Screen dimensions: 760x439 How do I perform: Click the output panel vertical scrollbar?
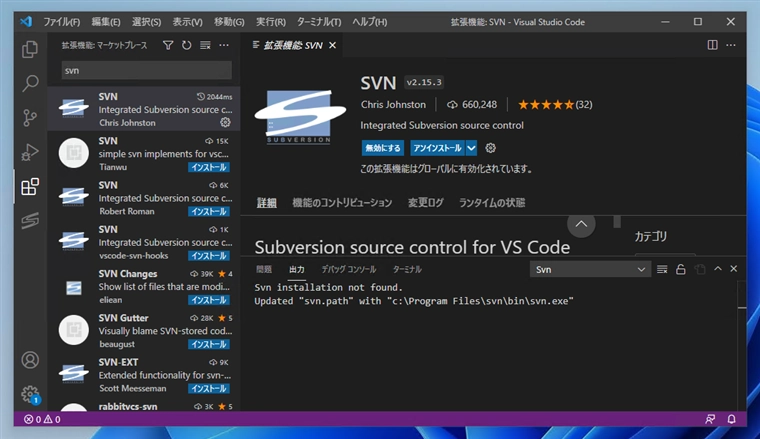coord(742,344)
